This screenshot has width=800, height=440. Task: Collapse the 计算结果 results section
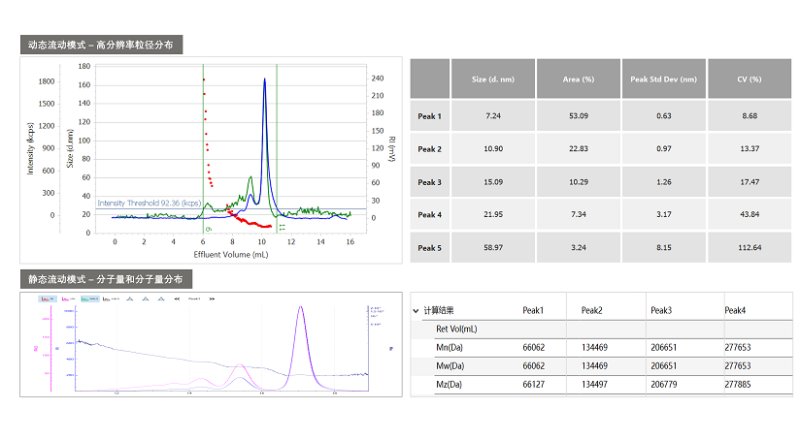(x=416, y=310)
